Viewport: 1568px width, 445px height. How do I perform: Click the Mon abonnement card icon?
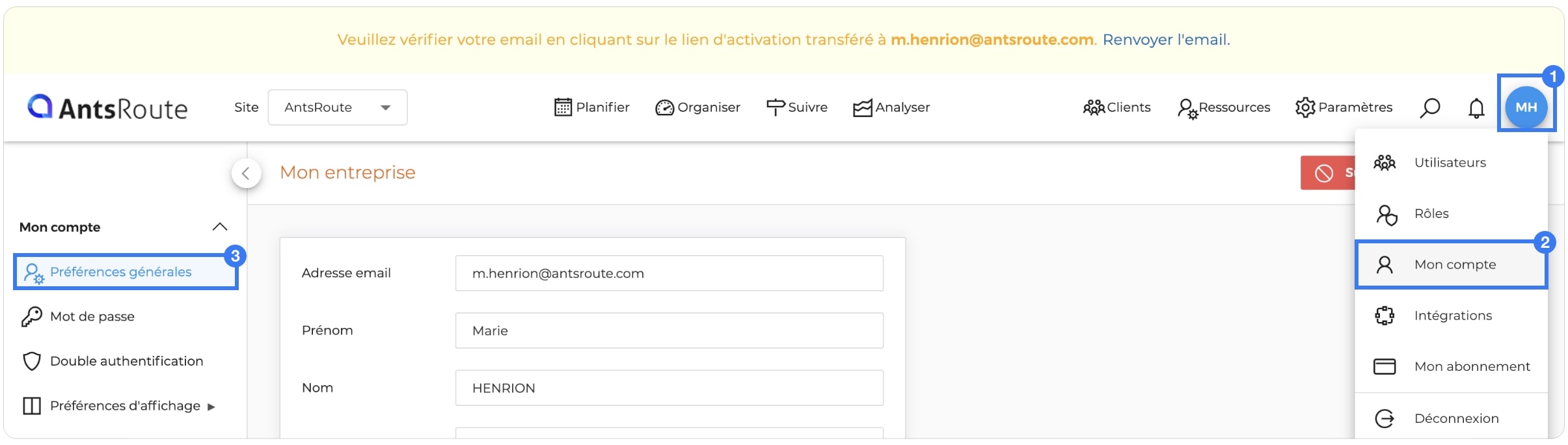1385,367
